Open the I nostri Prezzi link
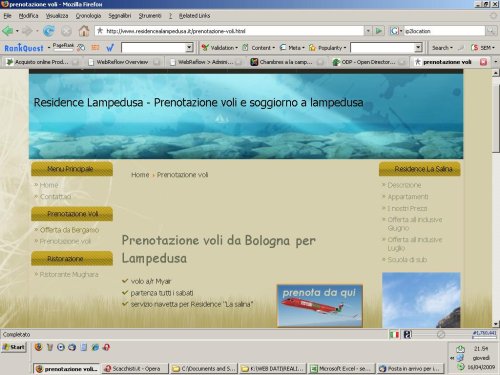 (x=407, y=208)
